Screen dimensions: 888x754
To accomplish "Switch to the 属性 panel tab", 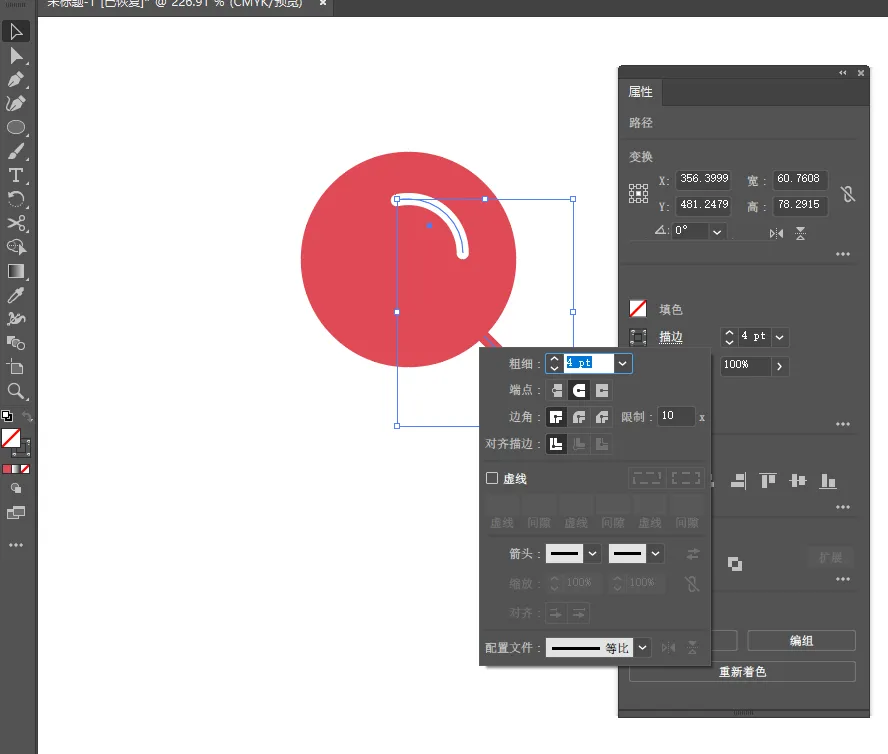I will click(x=641, y=92).
